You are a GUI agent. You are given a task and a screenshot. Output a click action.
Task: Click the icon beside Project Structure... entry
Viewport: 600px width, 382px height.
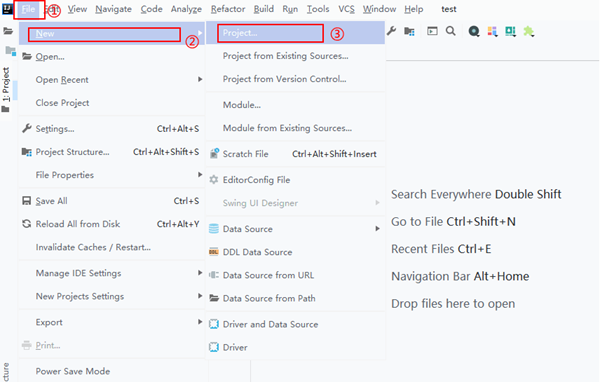click(x=27, y=152)
